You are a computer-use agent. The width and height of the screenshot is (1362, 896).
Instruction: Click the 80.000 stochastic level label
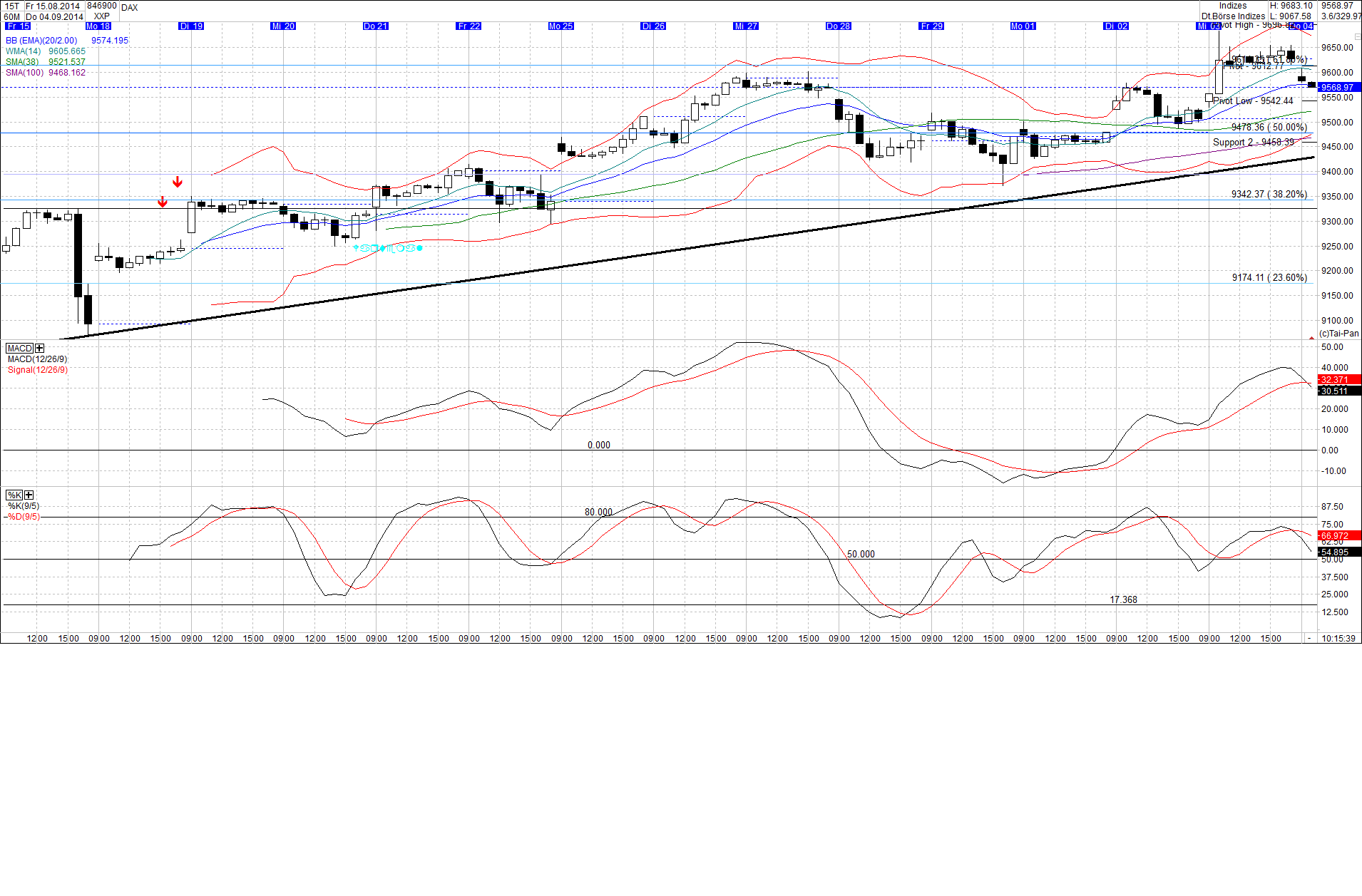(x=598, y=513)
